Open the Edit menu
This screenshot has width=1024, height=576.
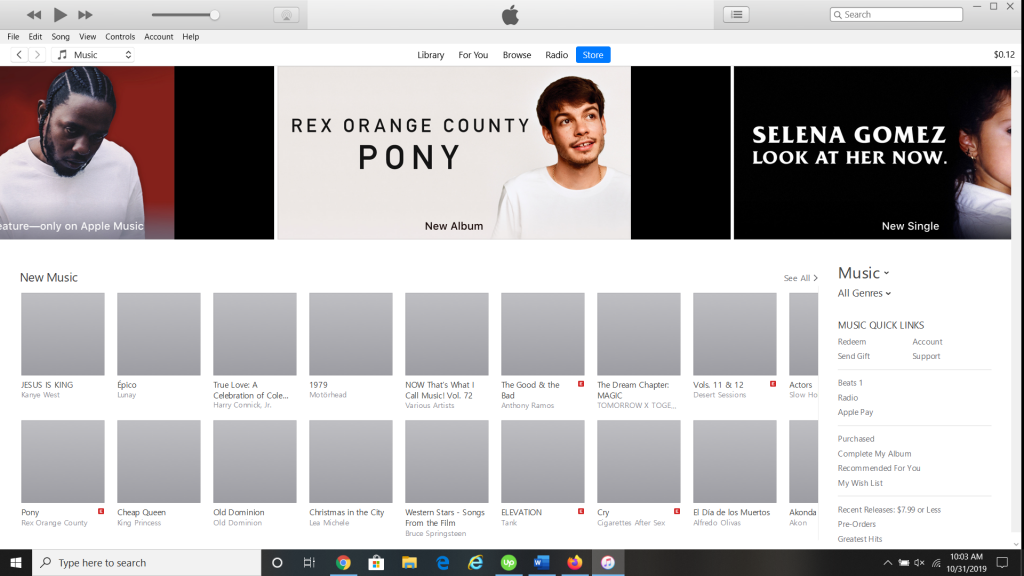point(35,37)
